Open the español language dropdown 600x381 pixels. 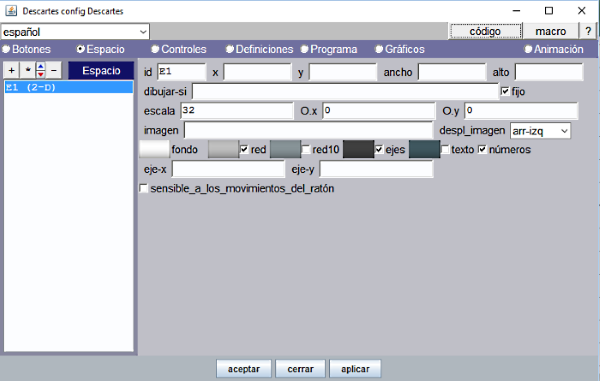point(75,32)
